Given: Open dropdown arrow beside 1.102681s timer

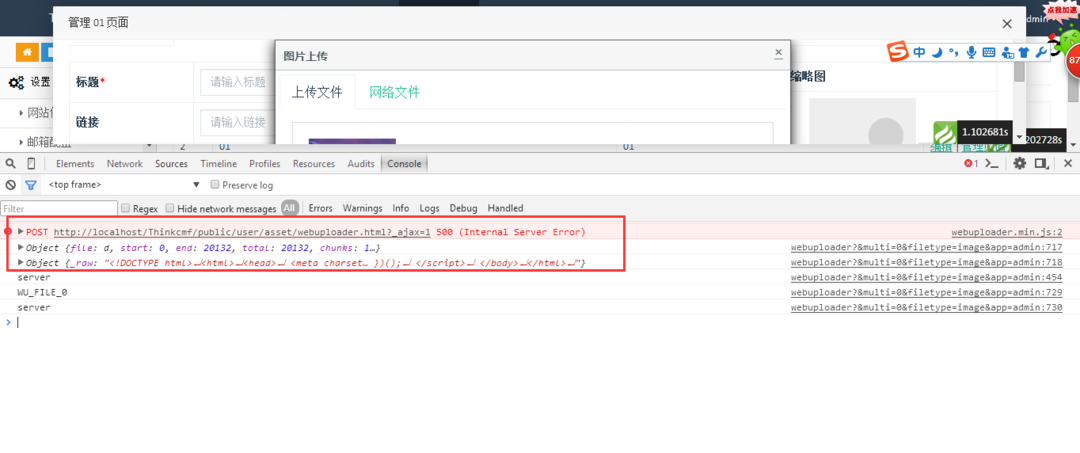Looking at the screenshot, I should tap(1020, 137).
